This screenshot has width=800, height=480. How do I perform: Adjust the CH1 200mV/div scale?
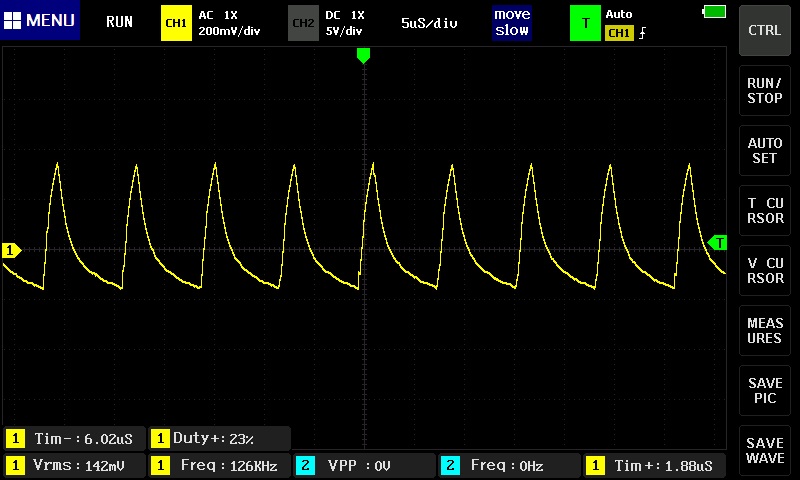[x=229, y=31]
